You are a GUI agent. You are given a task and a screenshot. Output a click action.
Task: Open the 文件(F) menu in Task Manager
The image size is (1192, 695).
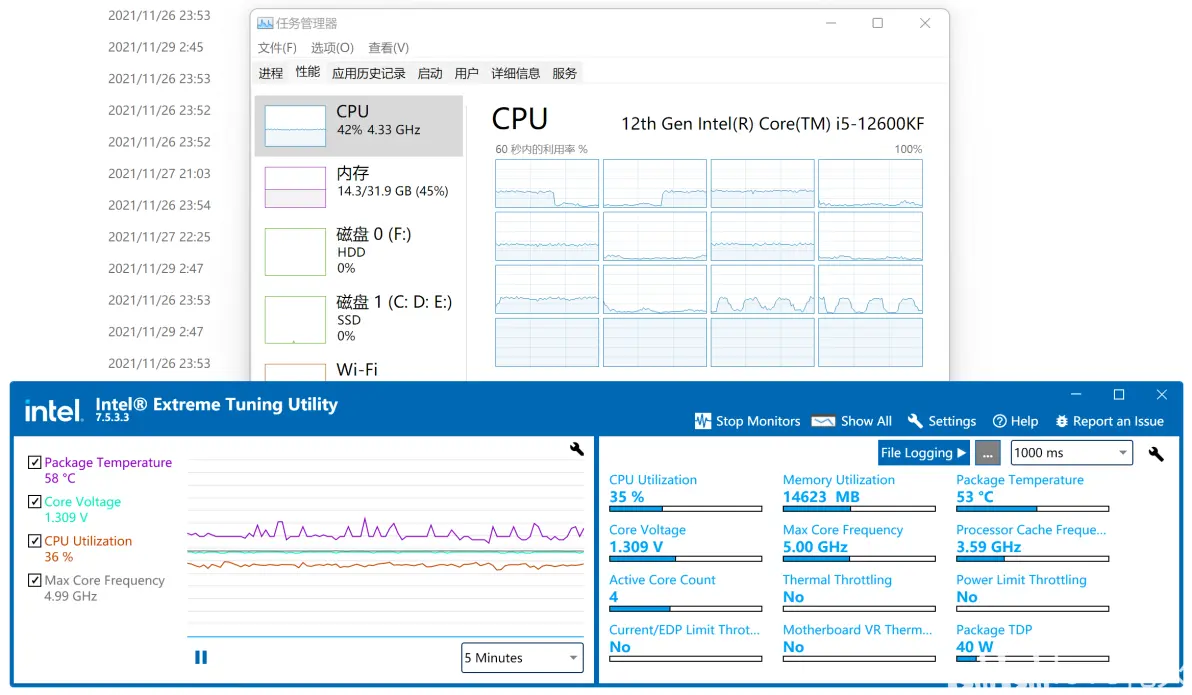(x=277, y=48)
